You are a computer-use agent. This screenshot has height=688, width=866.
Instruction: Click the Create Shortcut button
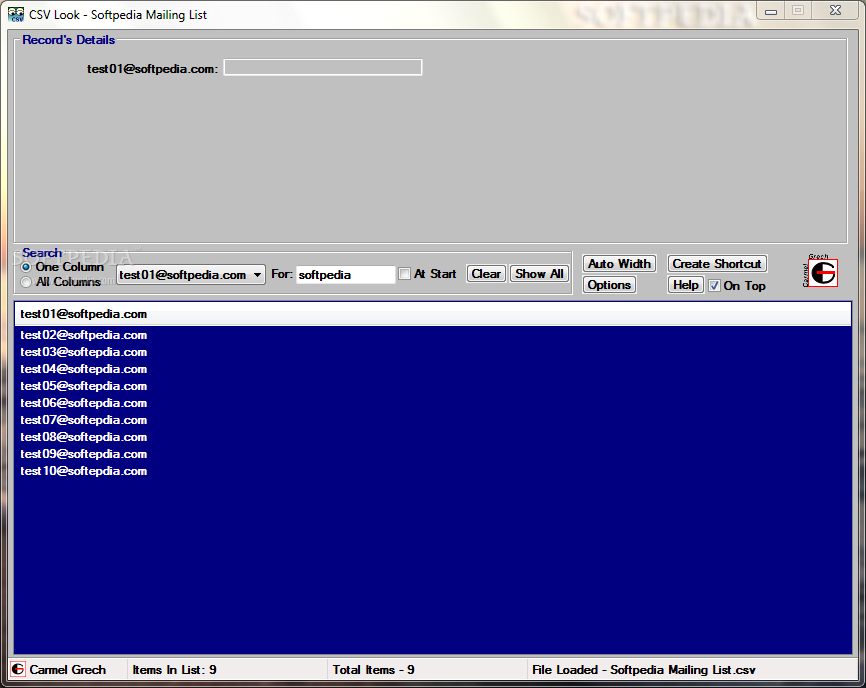point(717,263)
